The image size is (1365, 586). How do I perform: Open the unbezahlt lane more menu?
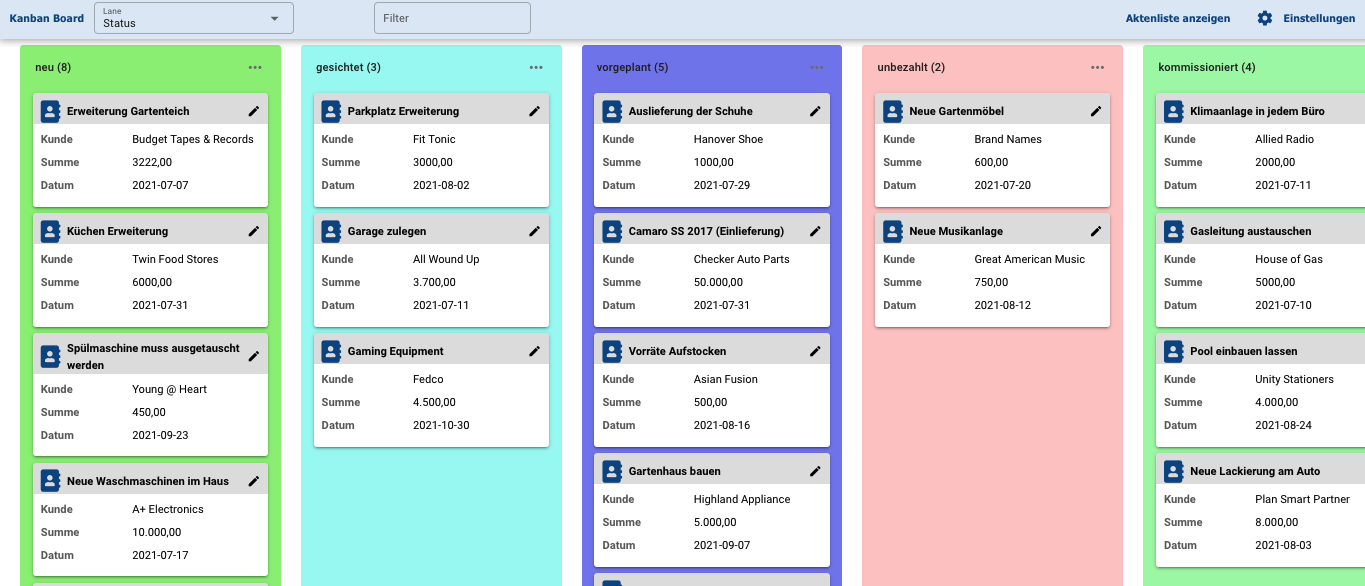coord(1098,67)
